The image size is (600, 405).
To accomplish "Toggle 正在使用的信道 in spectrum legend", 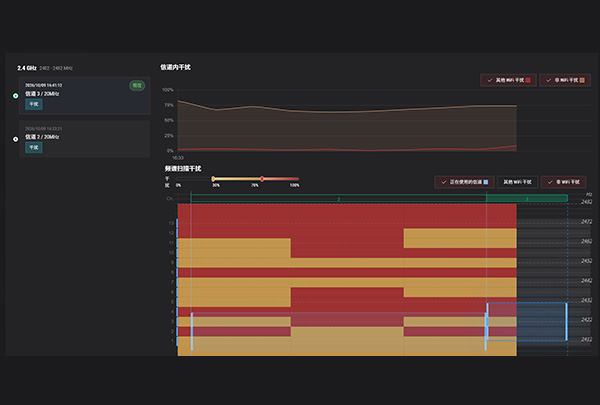I will 464,182.
